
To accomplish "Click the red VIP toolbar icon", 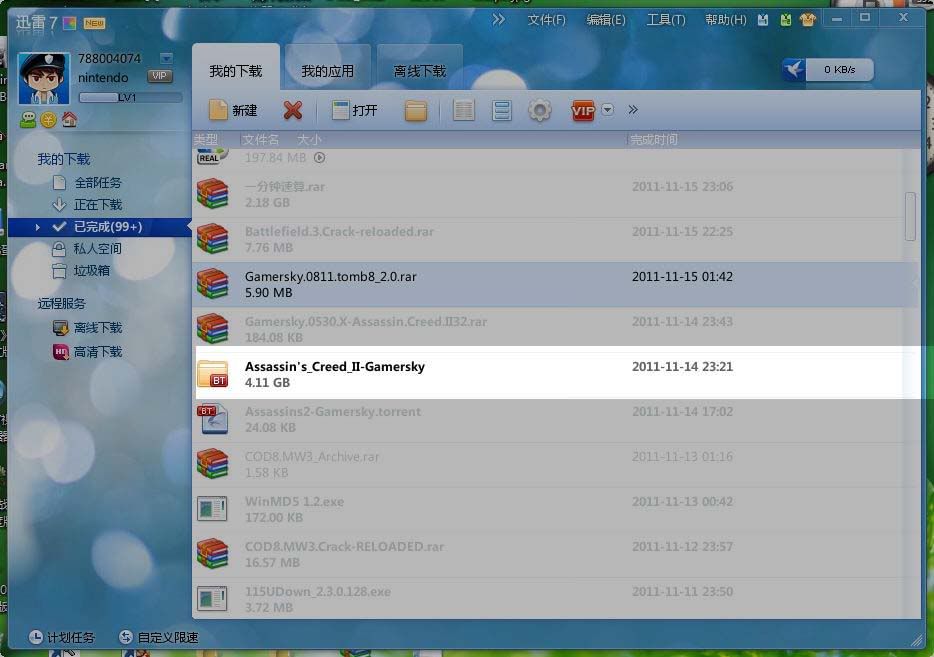I will (583, 110).
